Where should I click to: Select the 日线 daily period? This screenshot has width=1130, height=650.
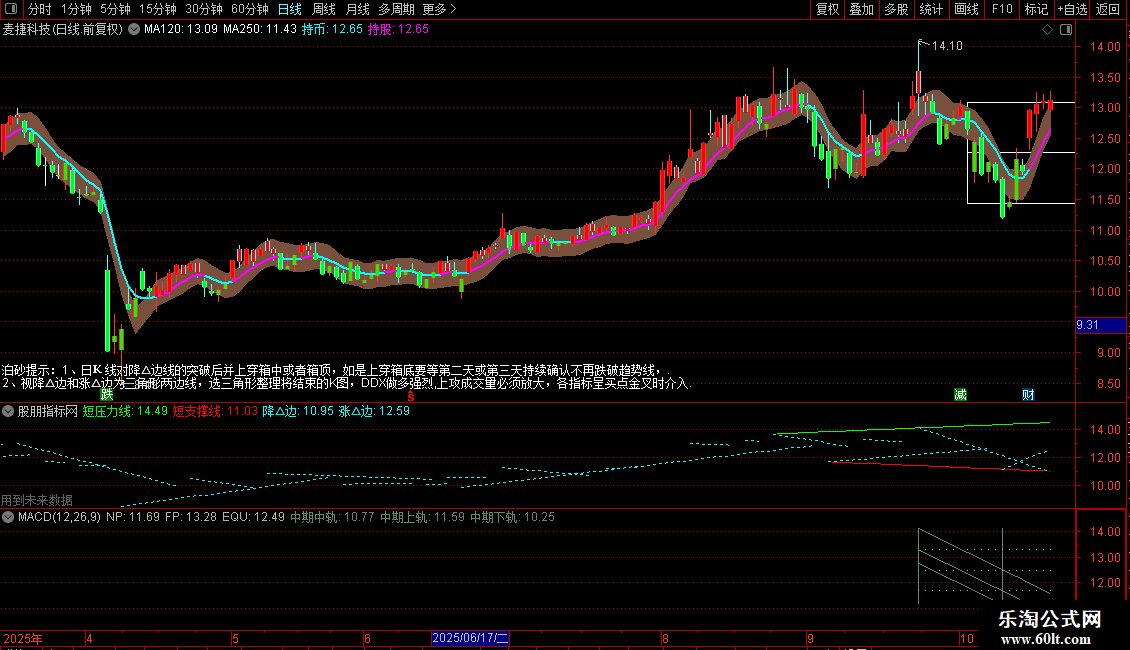[x=290, y=9]
